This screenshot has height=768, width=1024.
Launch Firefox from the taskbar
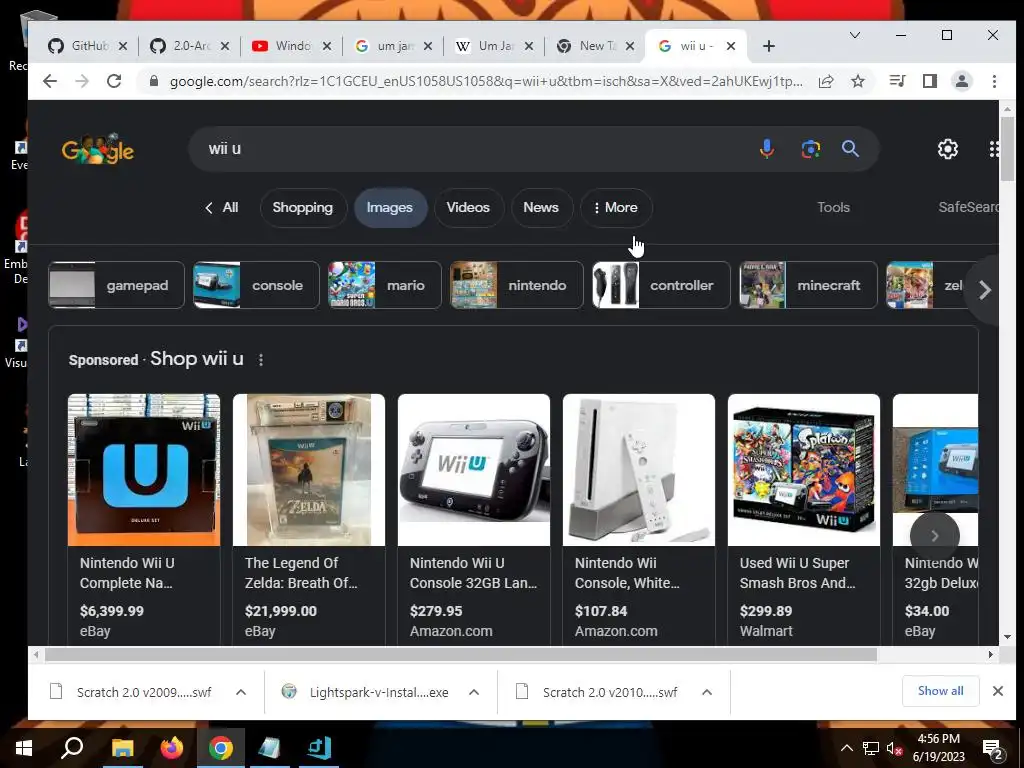point(172,748)
